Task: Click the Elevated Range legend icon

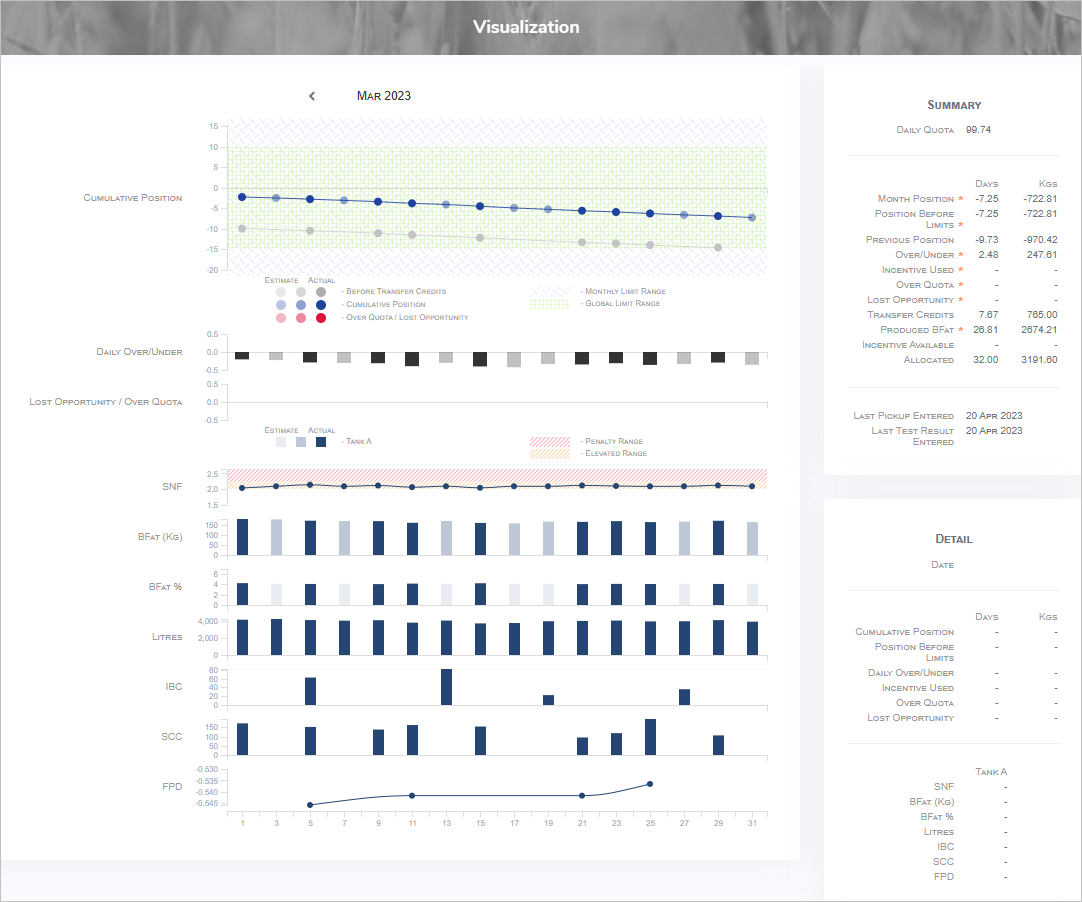Action: [552, 453]
